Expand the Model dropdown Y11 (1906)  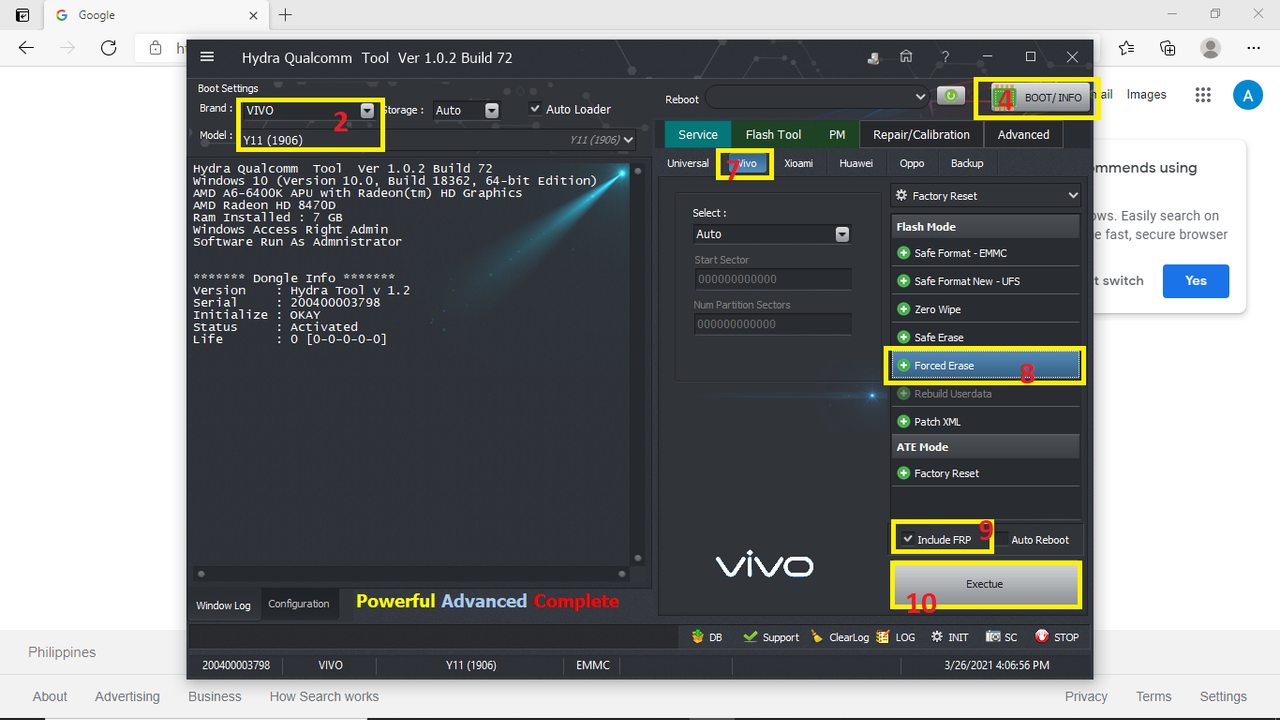point(628,139)
